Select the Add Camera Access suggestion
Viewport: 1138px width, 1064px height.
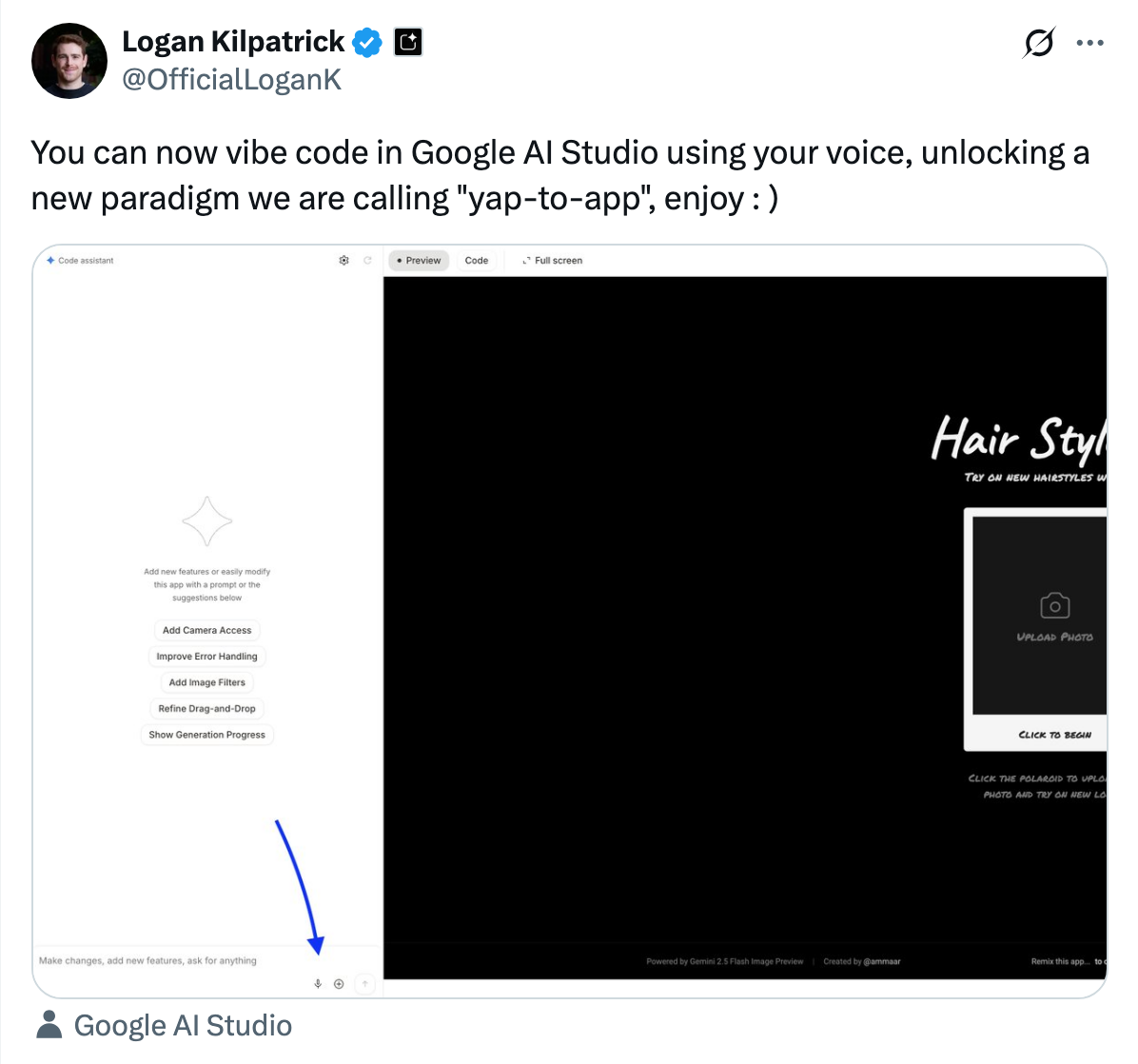point(206,630)
